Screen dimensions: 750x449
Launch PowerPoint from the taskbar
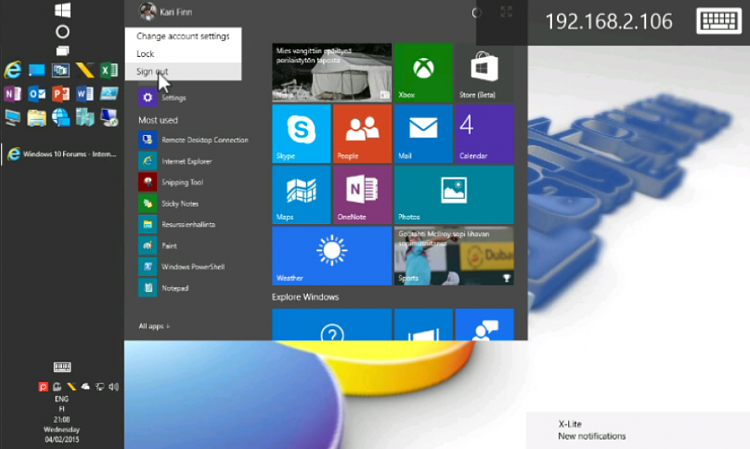point(61,94)
